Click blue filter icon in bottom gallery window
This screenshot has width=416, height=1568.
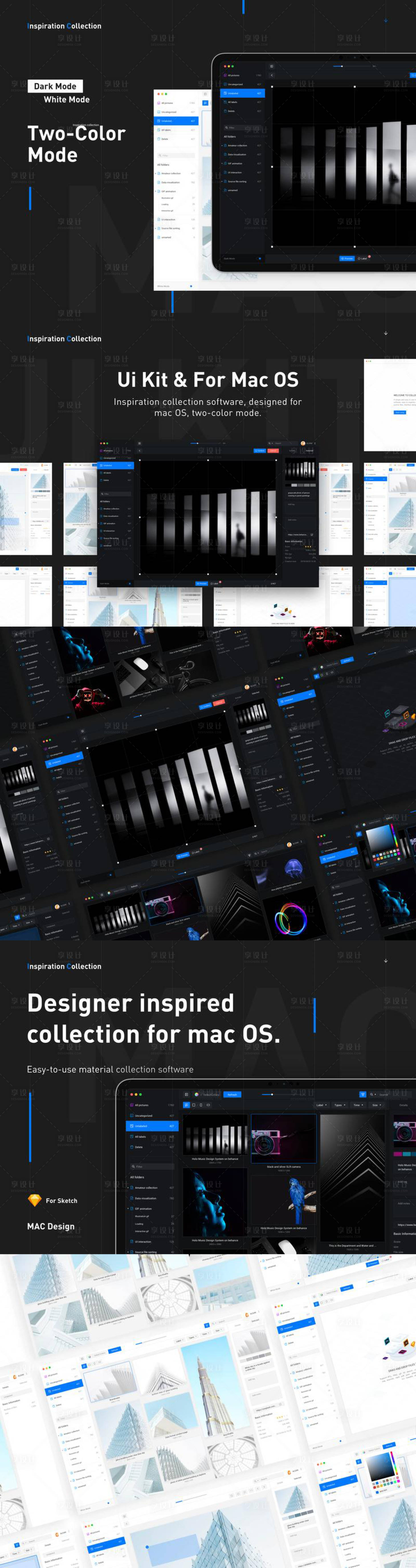362,1094
